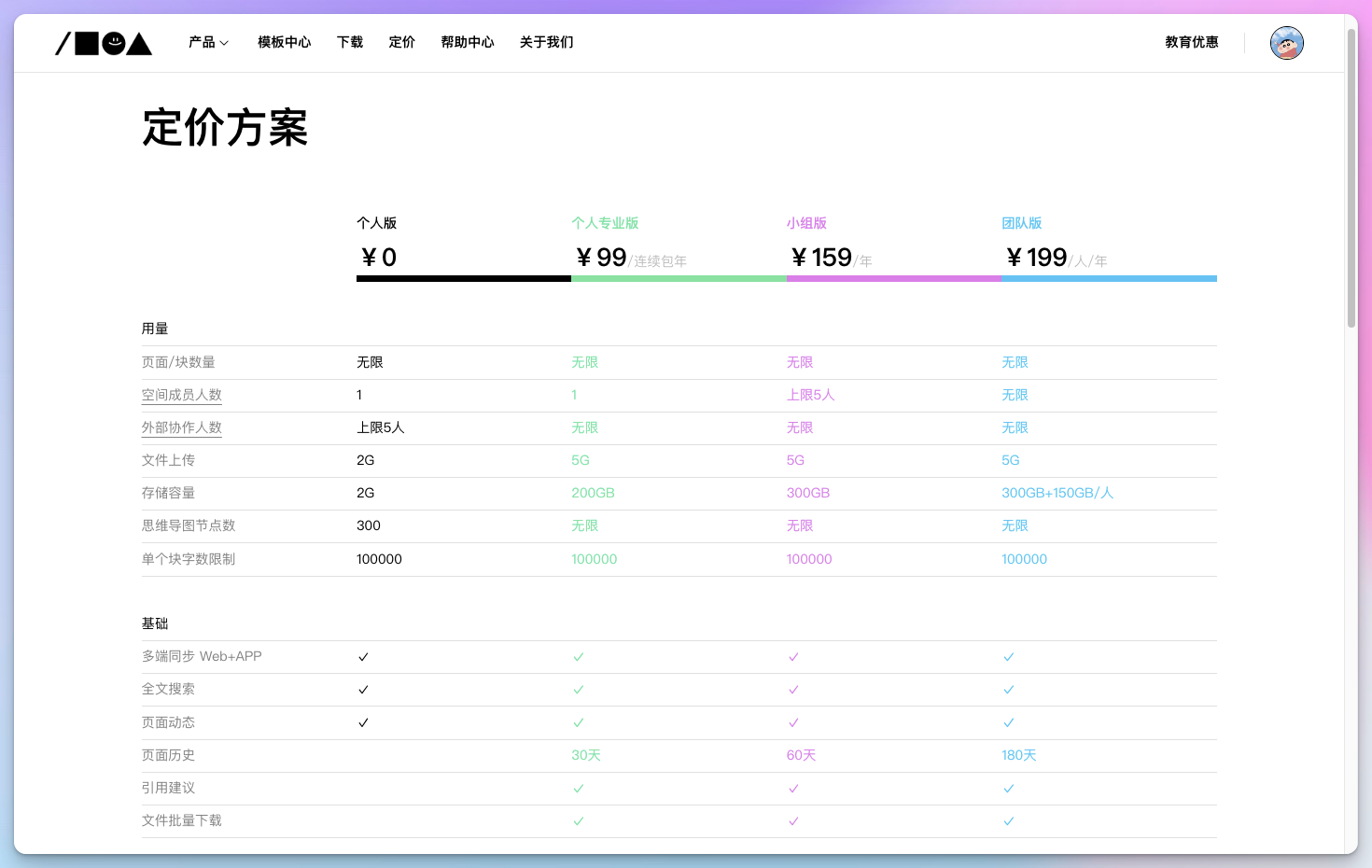Image resolution: width=1372 pixels, height=868 pixels.
Task: Click the underlined 空间成员人数 label
Action: click(x=182, y=395)
